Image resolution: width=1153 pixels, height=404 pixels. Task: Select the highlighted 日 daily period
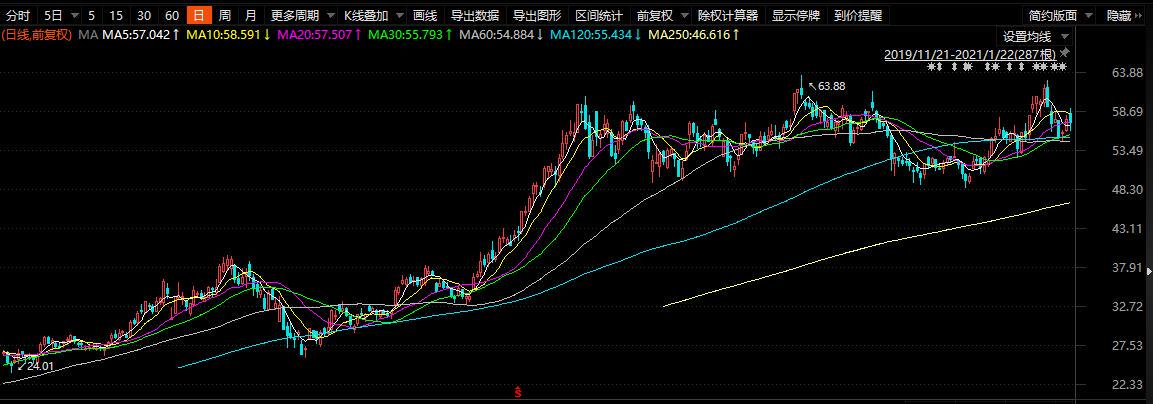(x=199, y=15)
